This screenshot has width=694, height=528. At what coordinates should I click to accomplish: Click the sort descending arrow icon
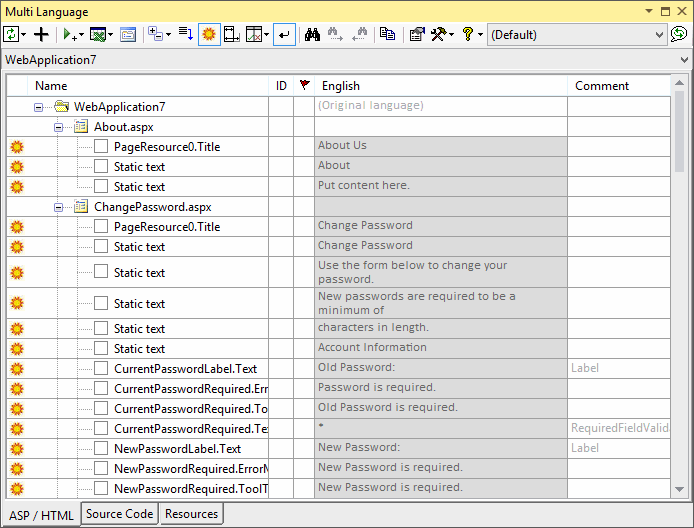tap(185, 34)
